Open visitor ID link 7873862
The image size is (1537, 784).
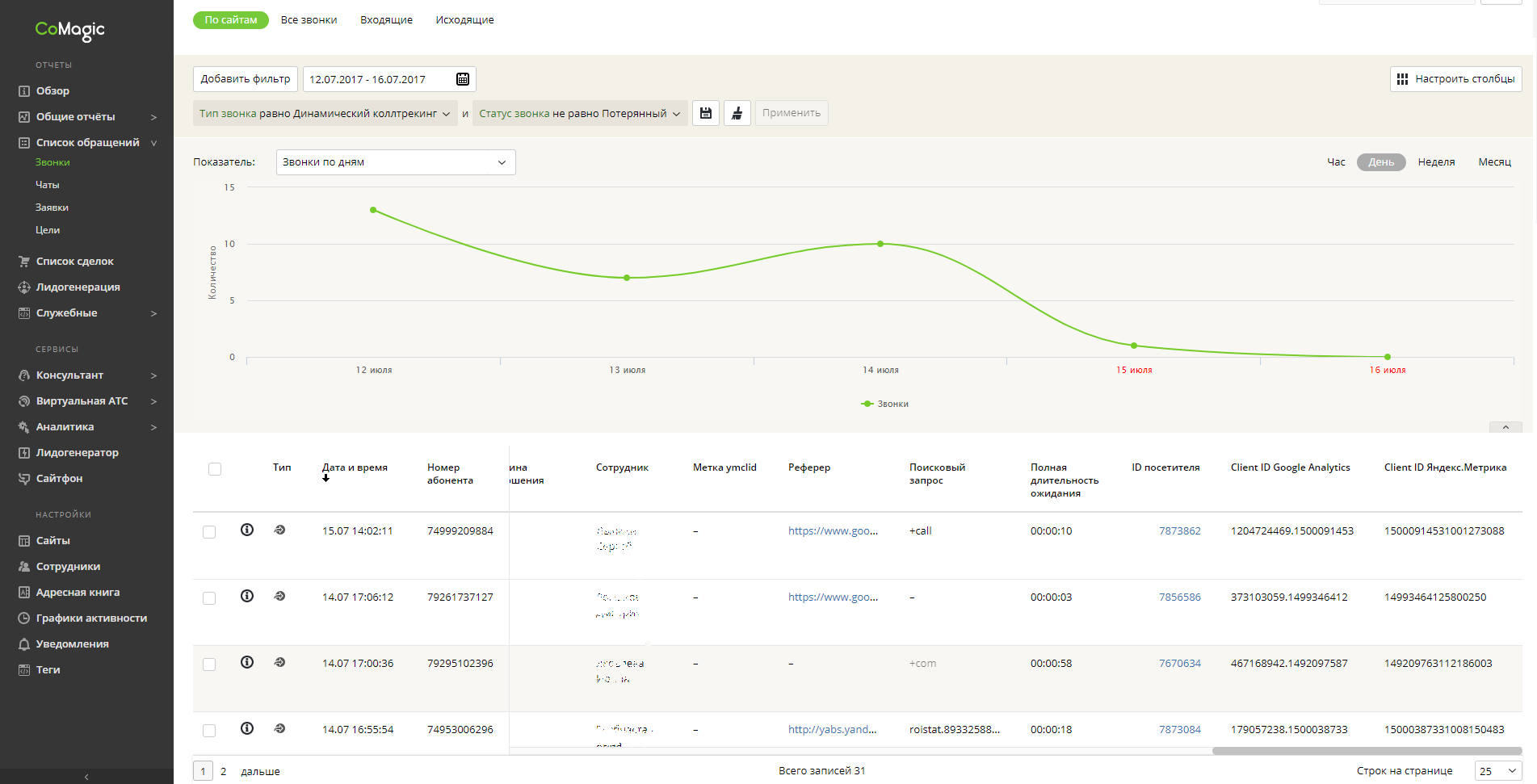tap(1179, 531)
